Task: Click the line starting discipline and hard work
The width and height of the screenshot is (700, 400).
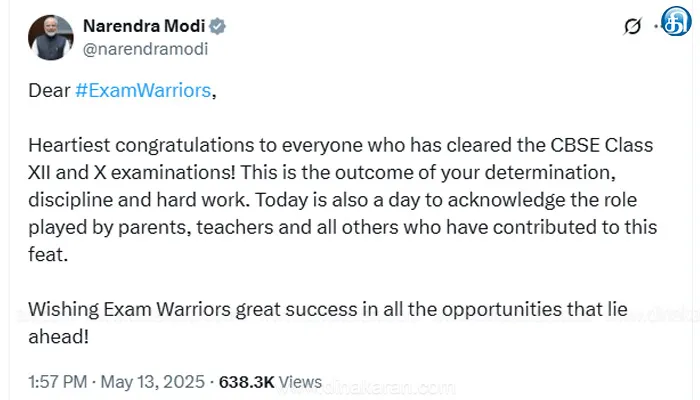Action: point(333,200)
